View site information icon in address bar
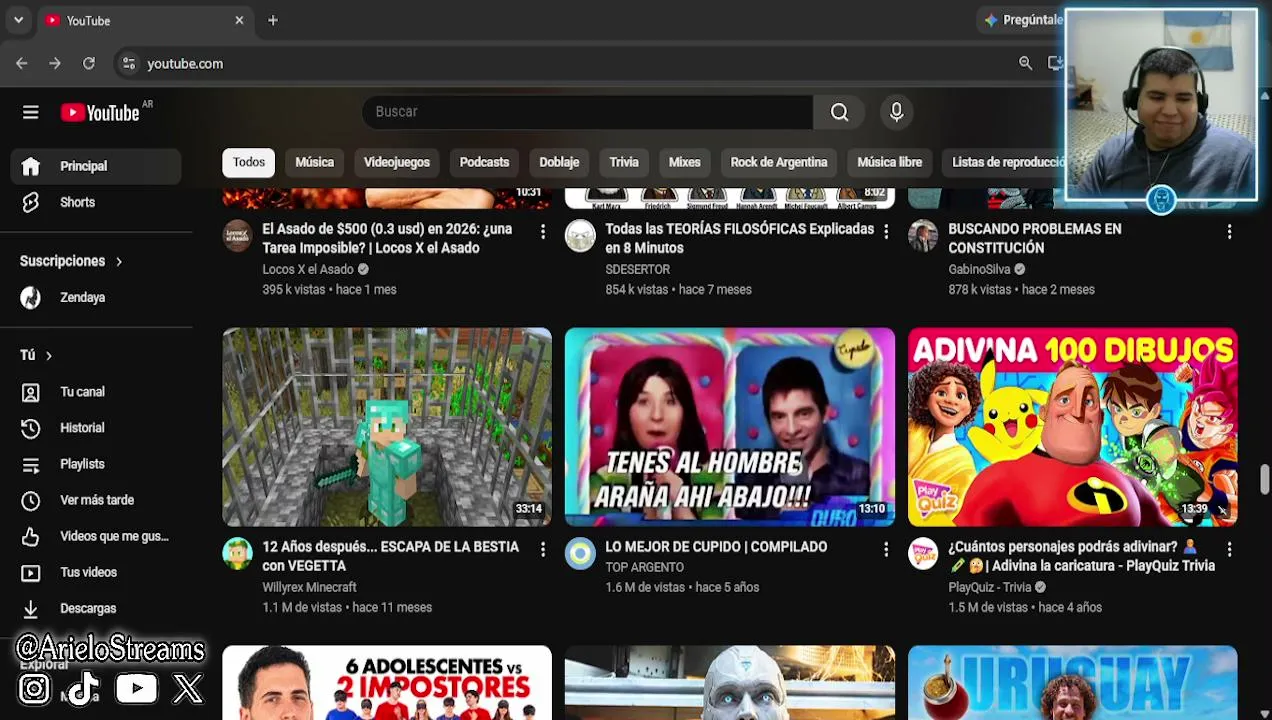1272x720 pixels. [128, 63]
